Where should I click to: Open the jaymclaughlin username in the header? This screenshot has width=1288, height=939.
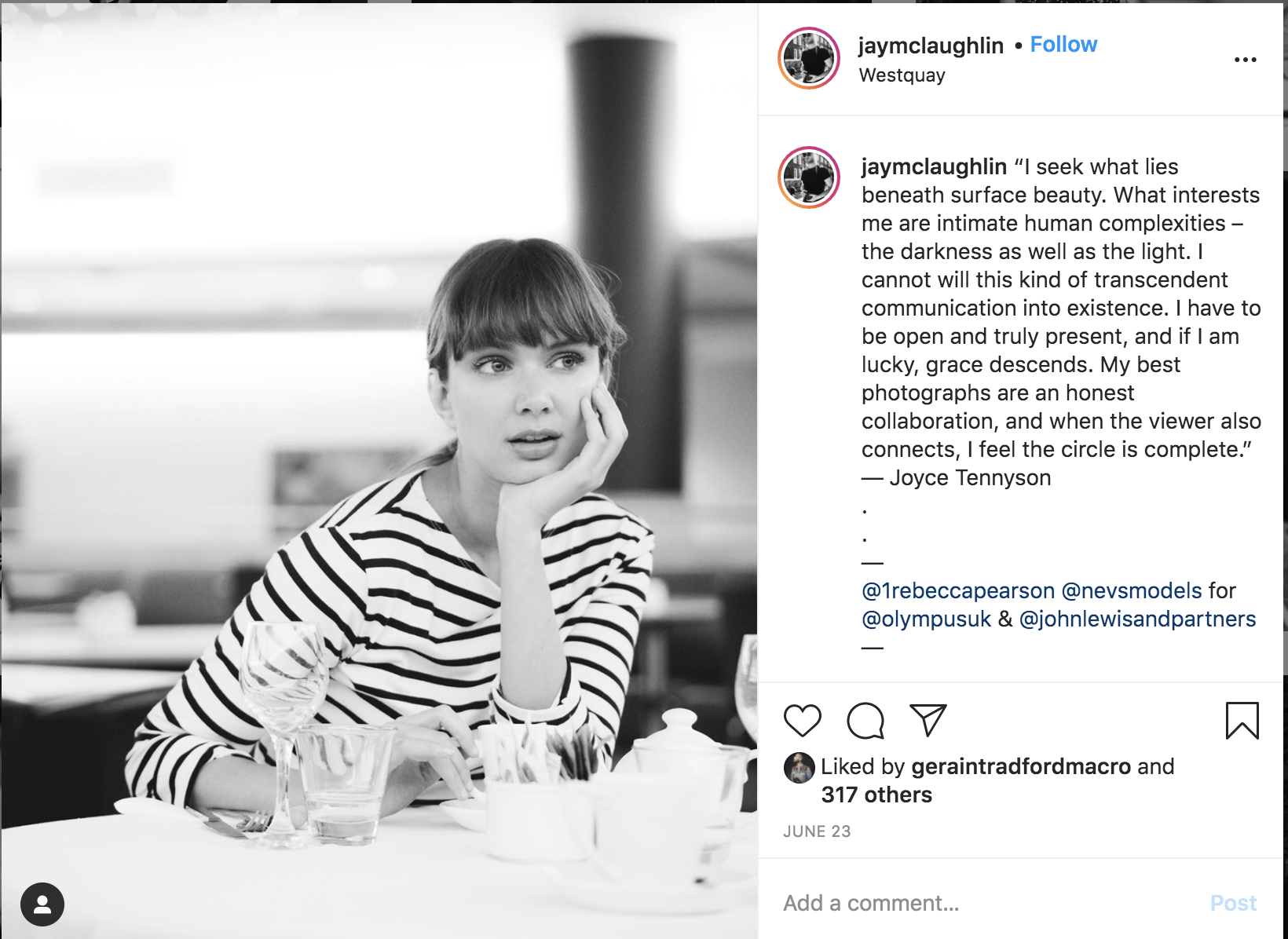coord(931,46)
